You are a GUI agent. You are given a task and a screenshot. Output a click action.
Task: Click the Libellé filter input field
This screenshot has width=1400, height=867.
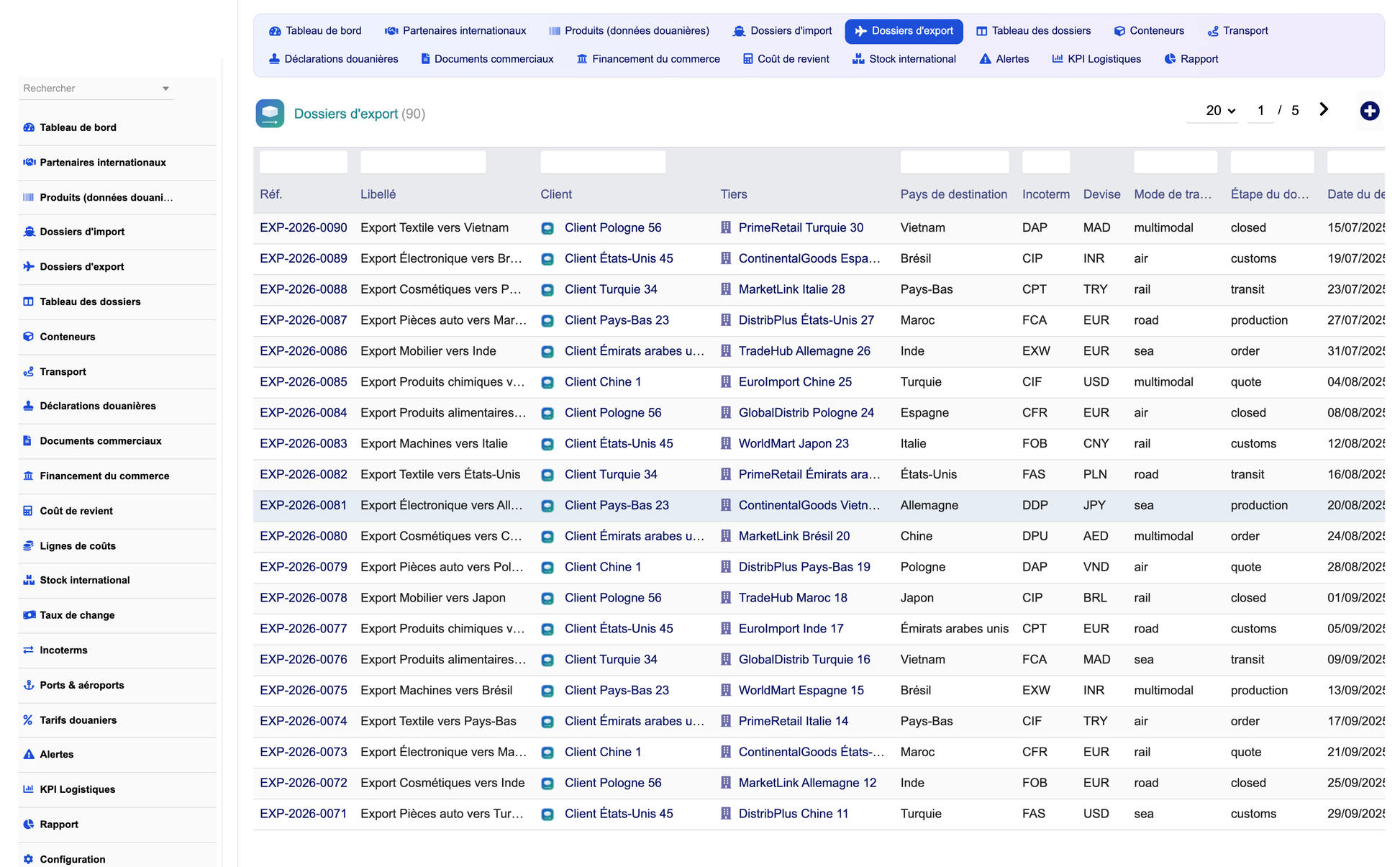pos(423,162)
